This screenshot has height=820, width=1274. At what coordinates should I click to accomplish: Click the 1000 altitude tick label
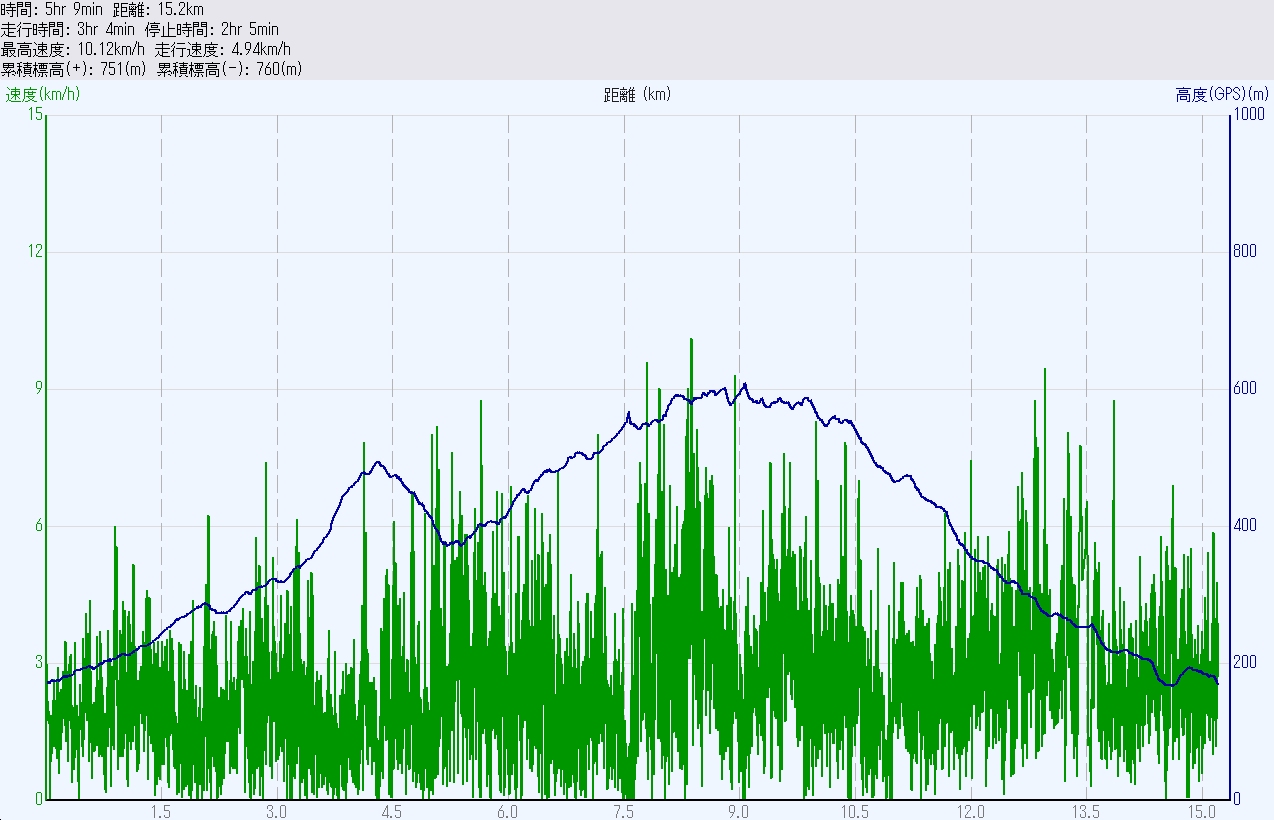click(x=1246, y=115)
